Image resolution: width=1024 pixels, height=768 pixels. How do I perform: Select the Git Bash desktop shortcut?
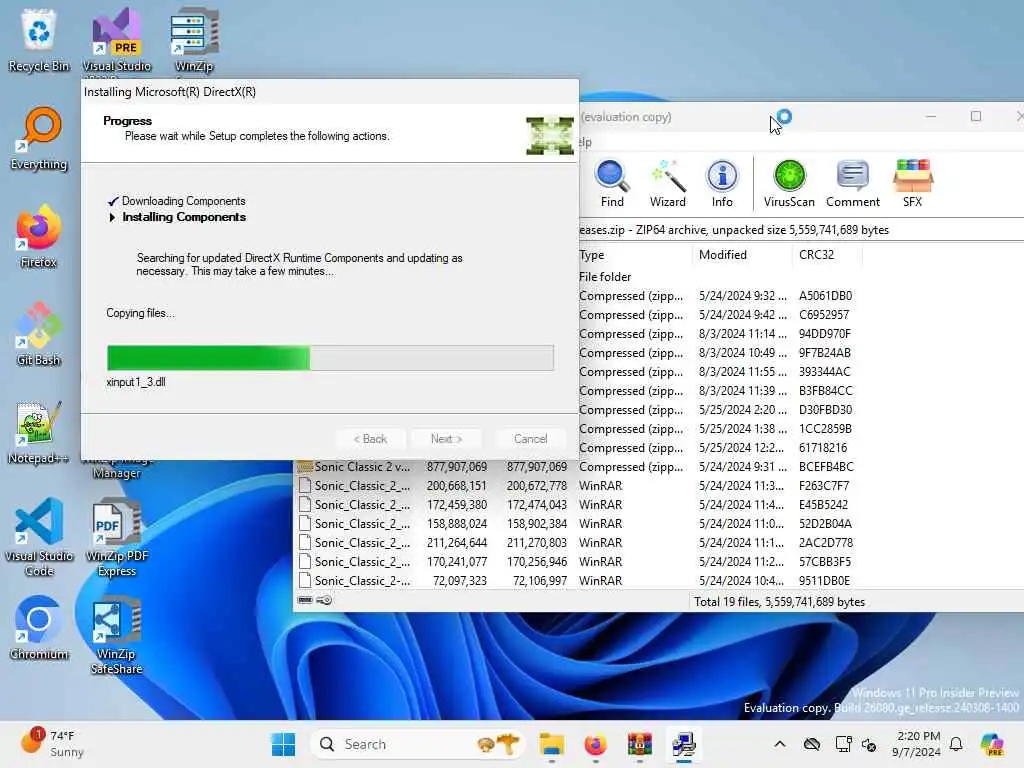coord(39,334)
